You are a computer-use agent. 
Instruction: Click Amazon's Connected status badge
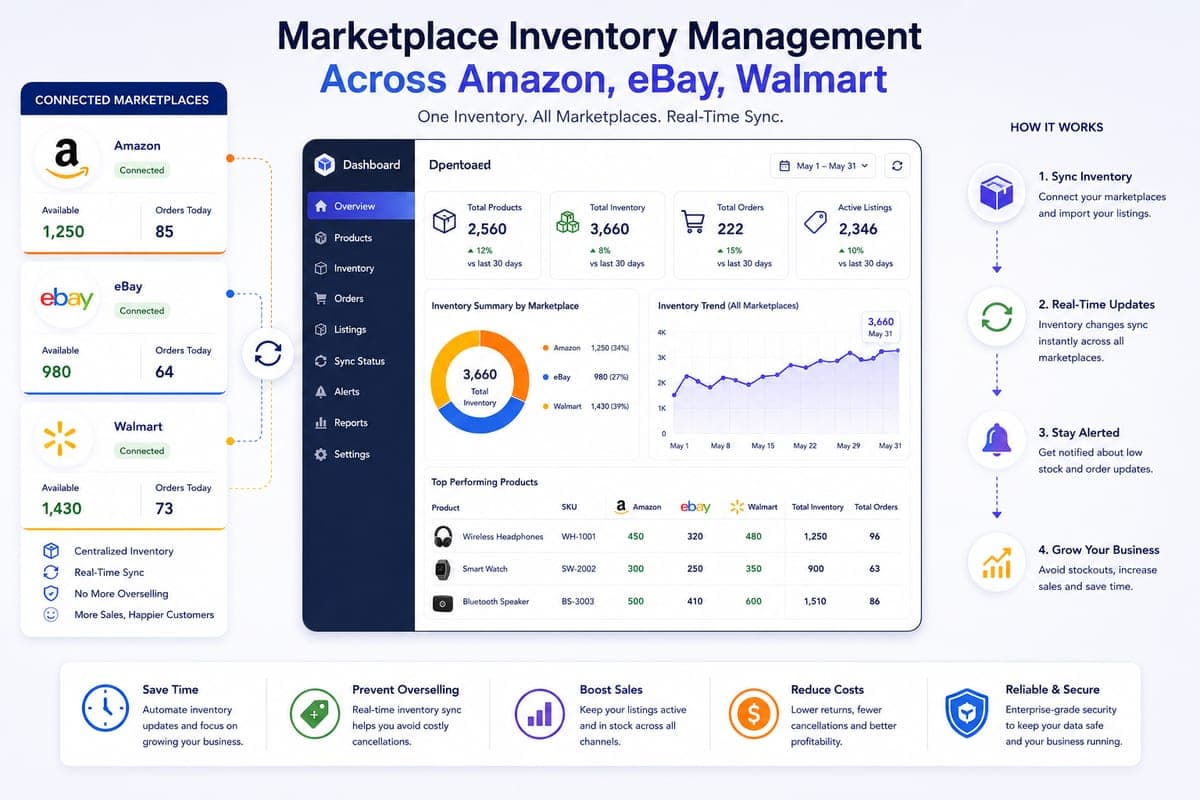tap(142, 170)
